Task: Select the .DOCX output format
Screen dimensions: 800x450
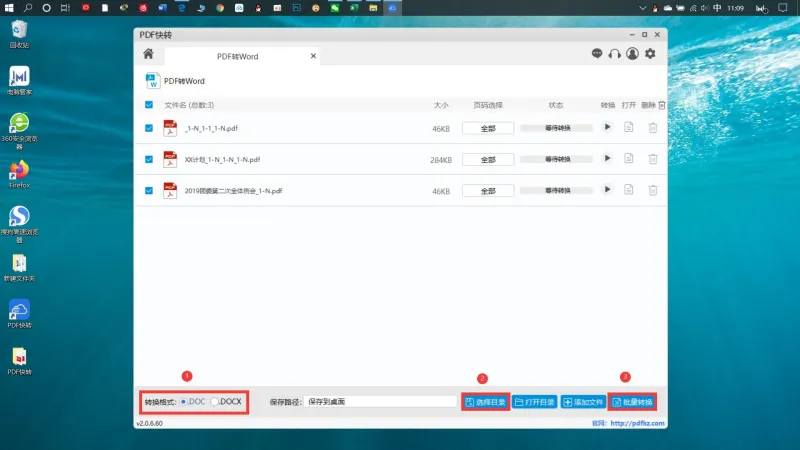Action: tap(226, 402)
